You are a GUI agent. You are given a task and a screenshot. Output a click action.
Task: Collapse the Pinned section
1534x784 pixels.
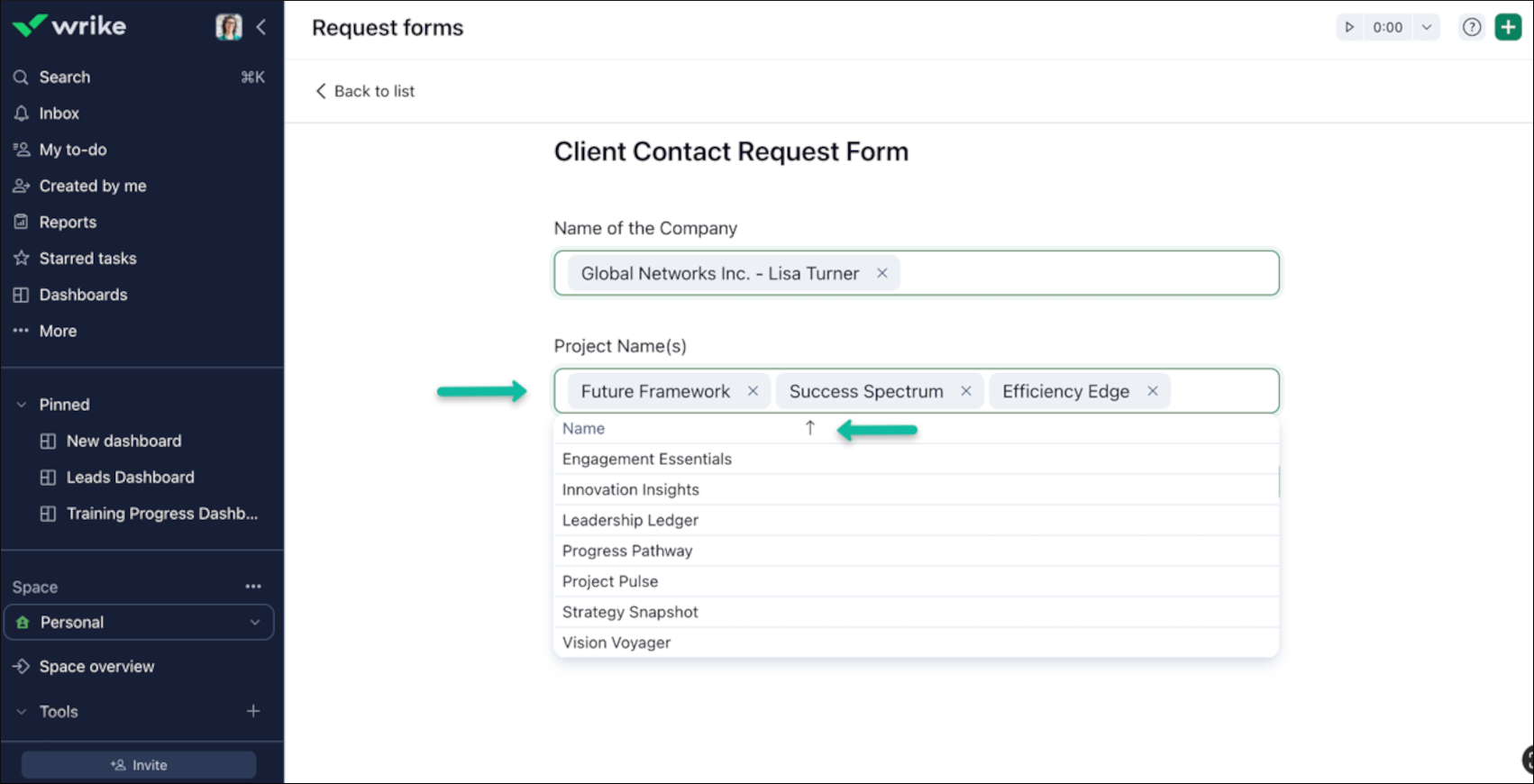pyautogui.click(x=22, y=405)
